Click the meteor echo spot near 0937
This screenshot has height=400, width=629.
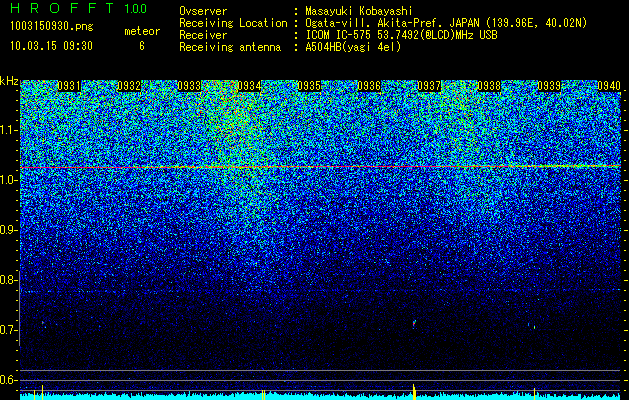414,324
